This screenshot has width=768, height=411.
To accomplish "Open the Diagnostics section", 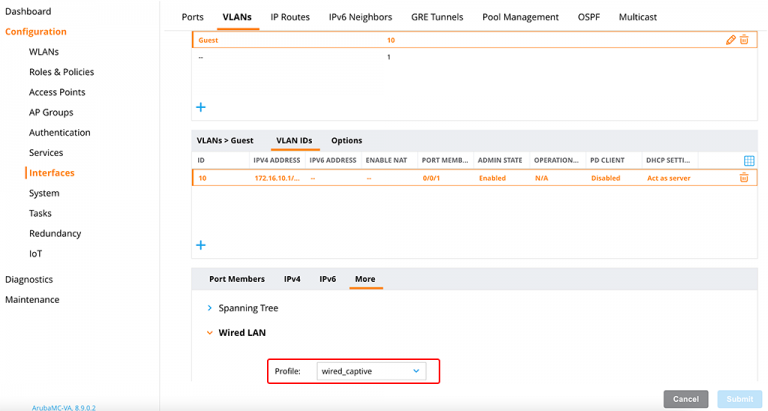I will pos(29,279).
